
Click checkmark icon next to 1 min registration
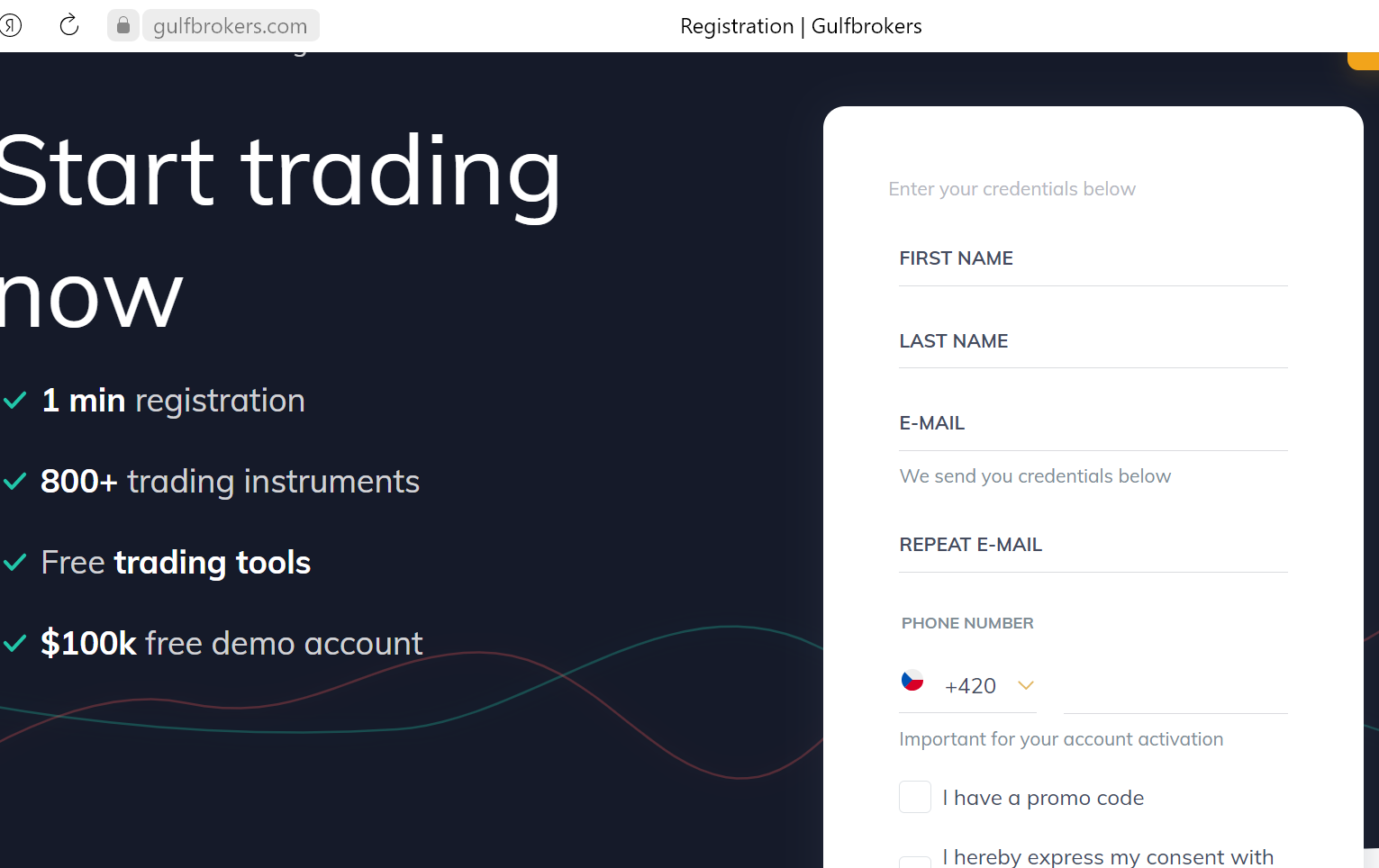click(14, 401)
